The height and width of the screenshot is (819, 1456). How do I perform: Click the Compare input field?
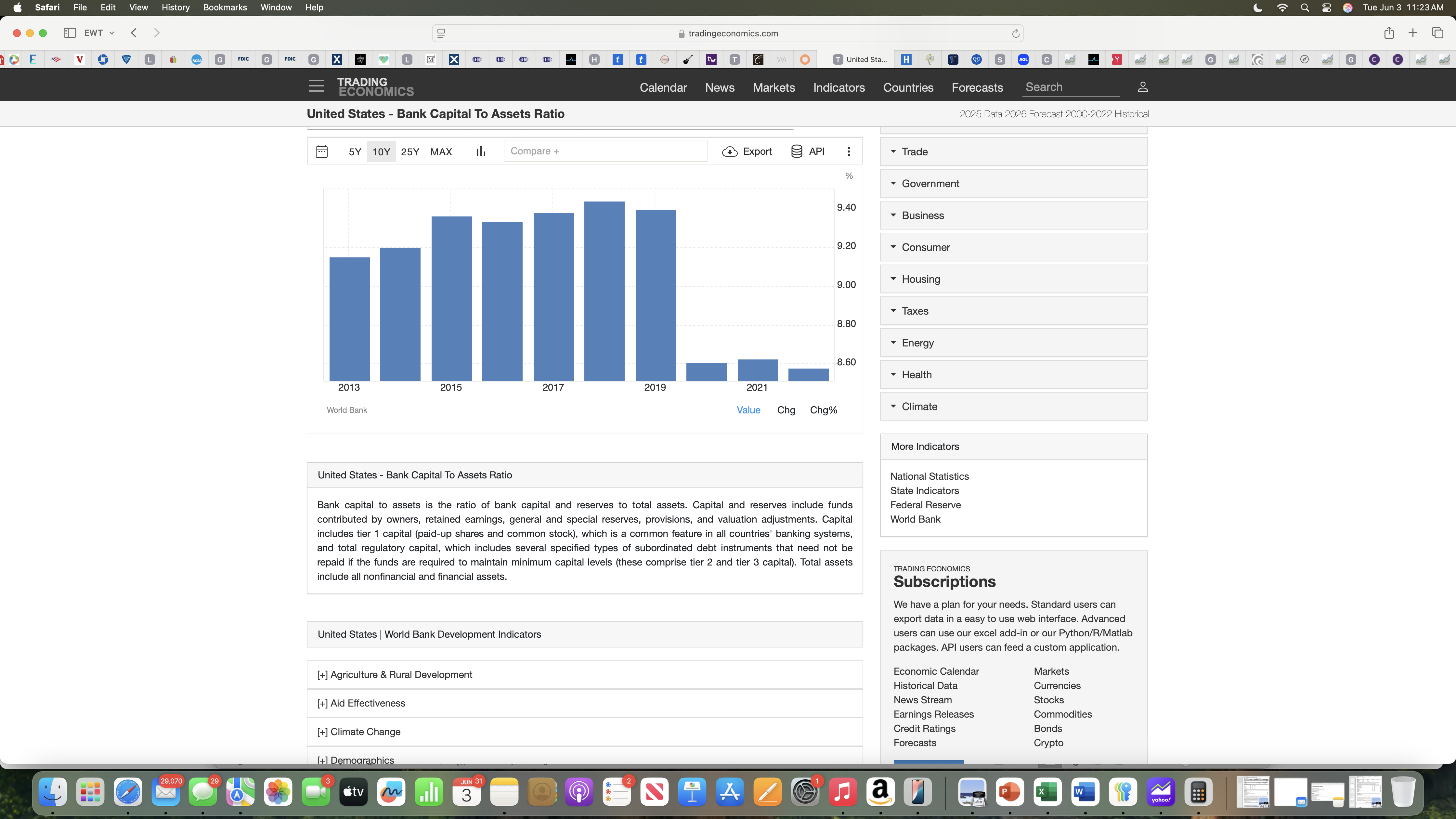pos(605,151)
